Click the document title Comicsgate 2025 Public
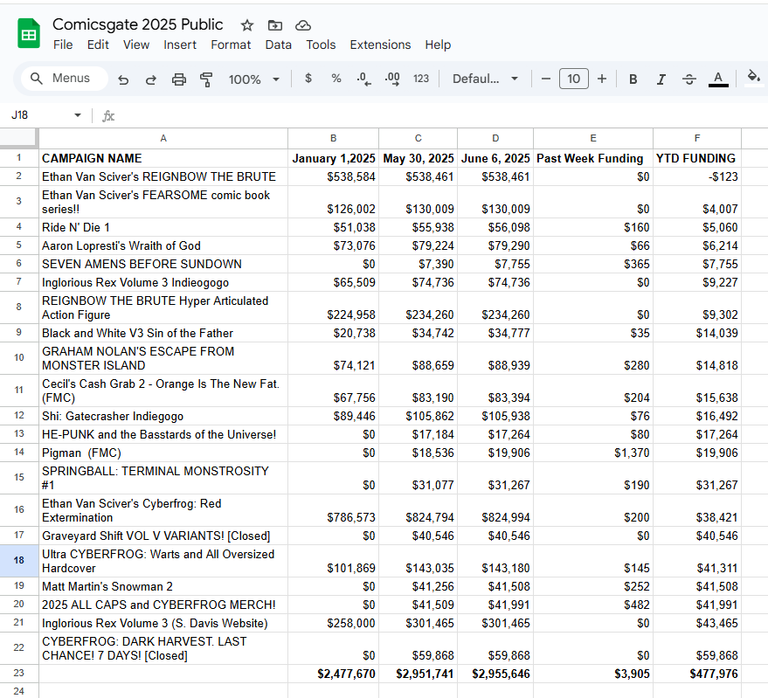The image size is (768, 698). 138,24
